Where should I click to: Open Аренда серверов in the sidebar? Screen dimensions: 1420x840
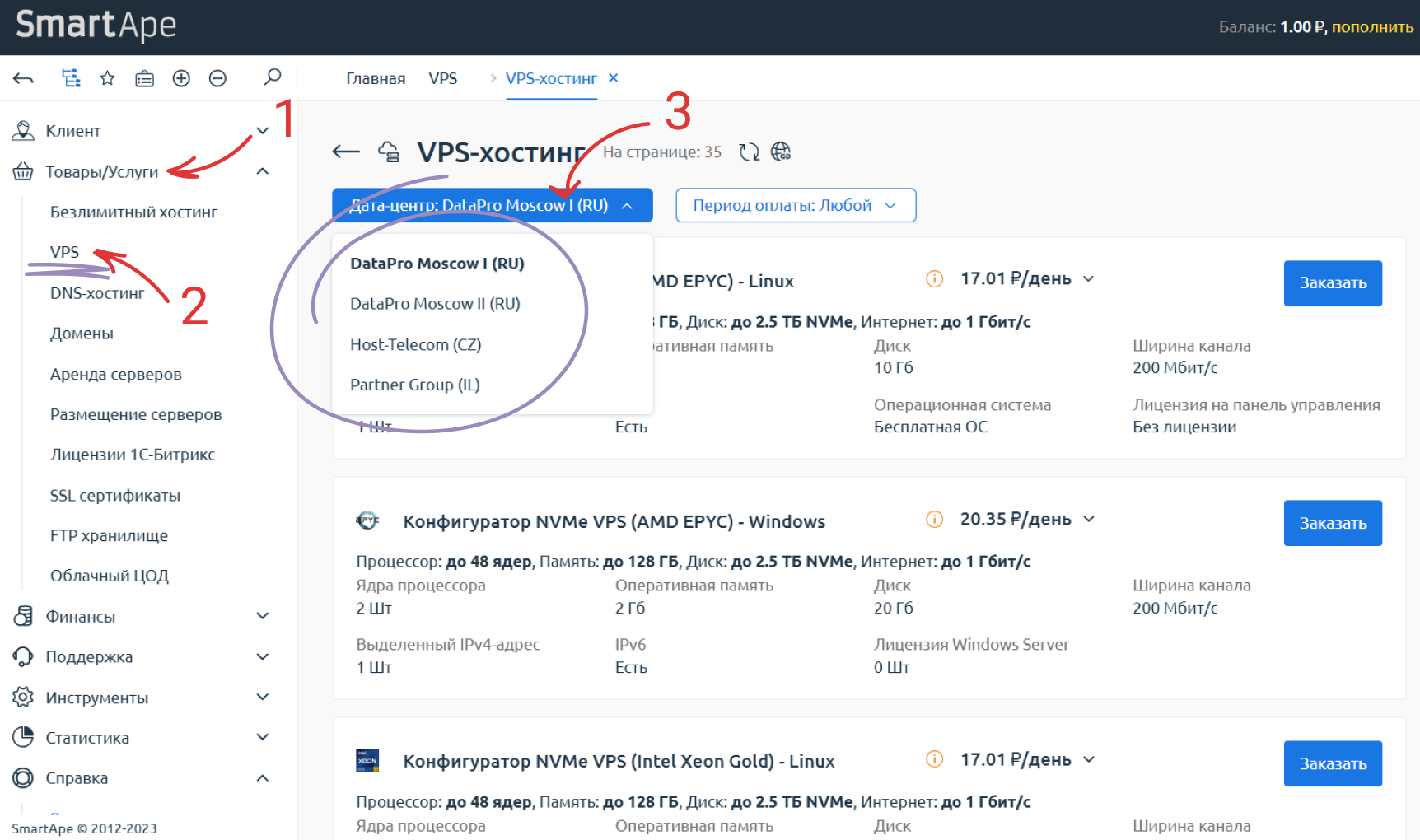tap(116, 374)
